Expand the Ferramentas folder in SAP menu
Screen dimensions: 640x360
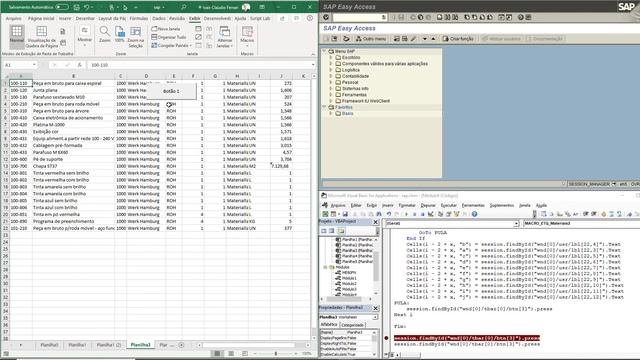click(x=331, y=95)
